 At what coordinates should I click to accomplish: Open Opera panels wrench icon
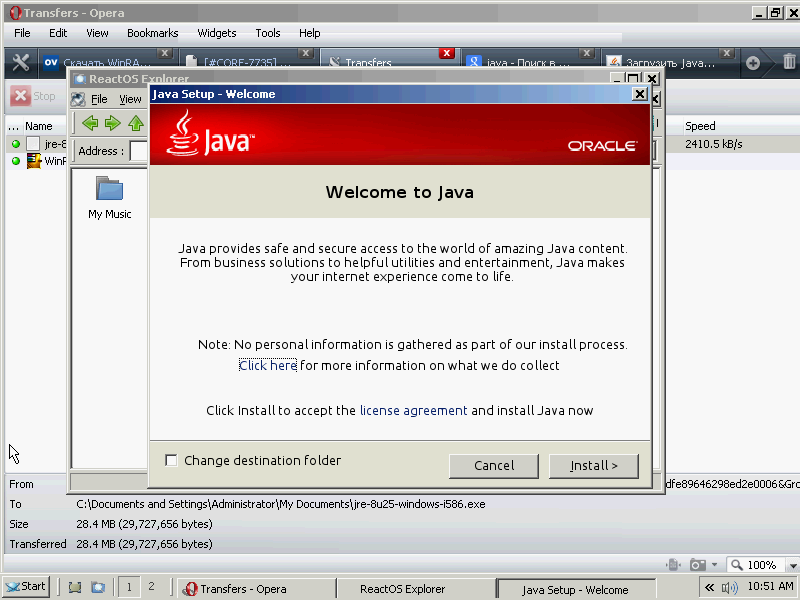click(x=21, y=63)
